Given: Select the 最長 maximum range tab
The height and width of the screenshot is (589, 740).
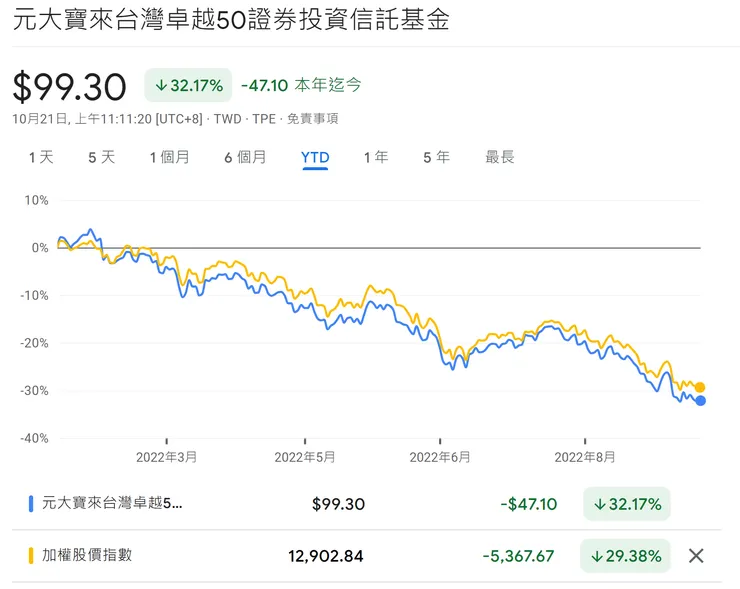Looking at the screenshot, I should coord(500,157).
